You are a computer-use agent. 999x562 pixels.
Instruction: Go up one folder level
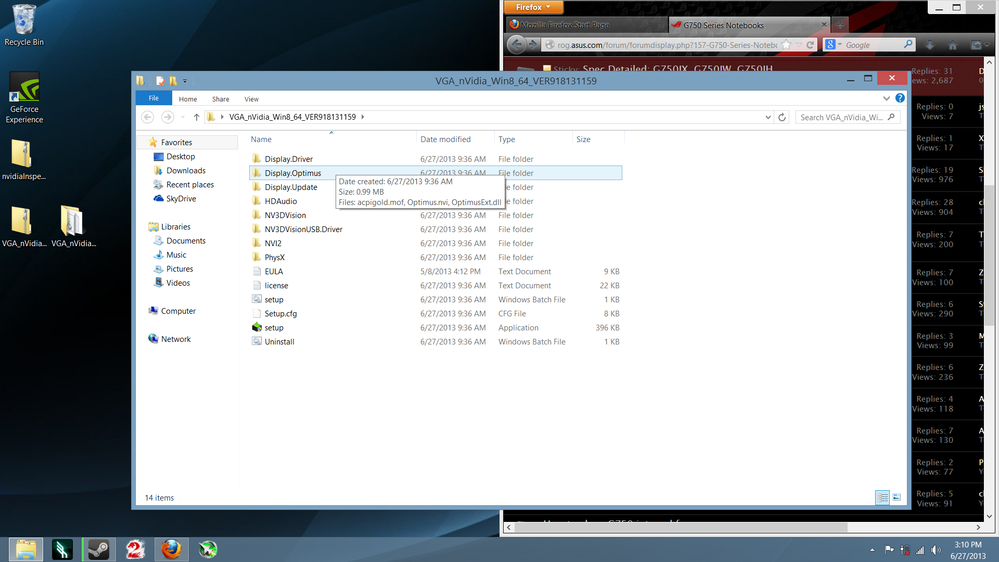[196, 117]
